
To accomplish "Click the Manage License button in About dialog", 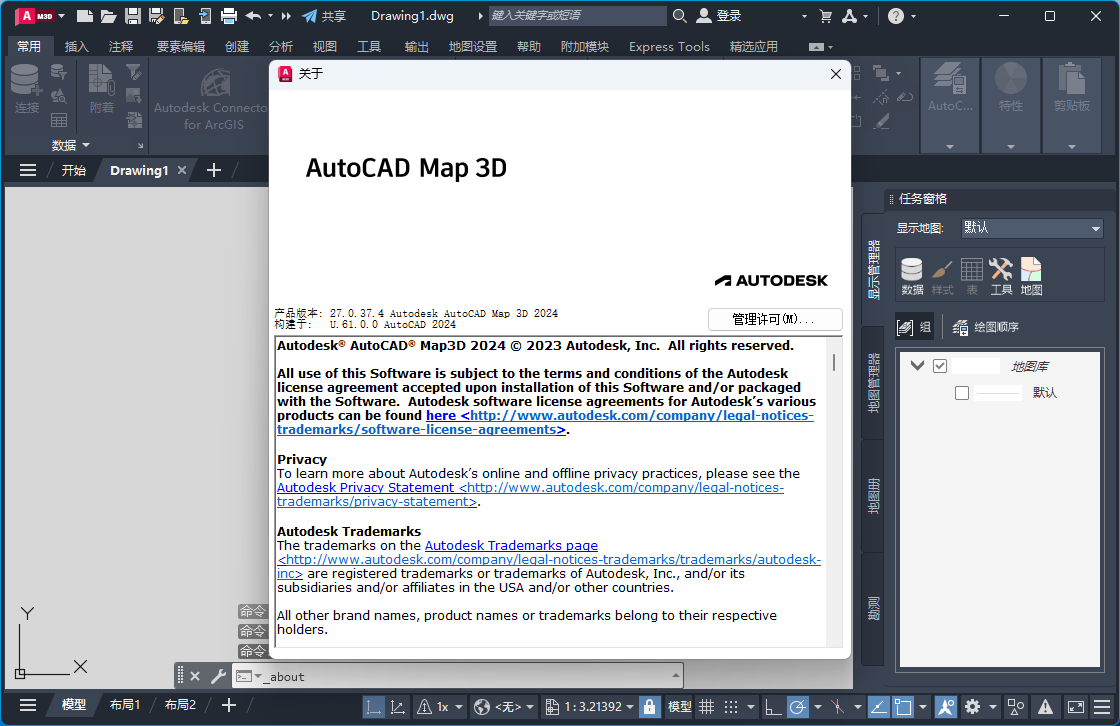I will coord(775,319).
